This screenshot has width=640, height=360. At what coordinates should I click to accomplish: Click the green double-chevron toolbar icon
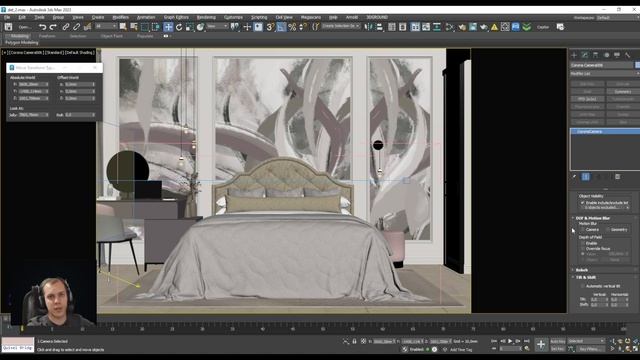click(527, 27)
